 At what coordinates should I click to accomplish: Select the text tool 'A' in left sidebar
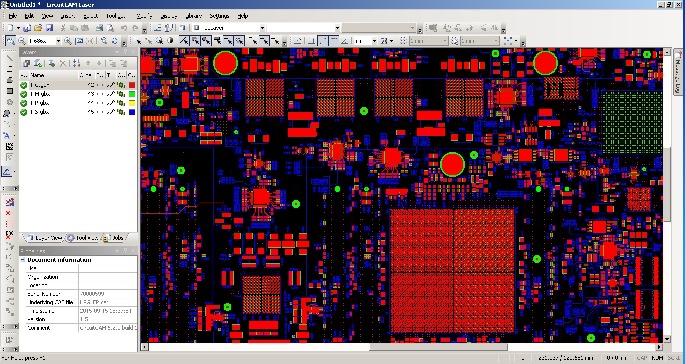coord(7,136)
